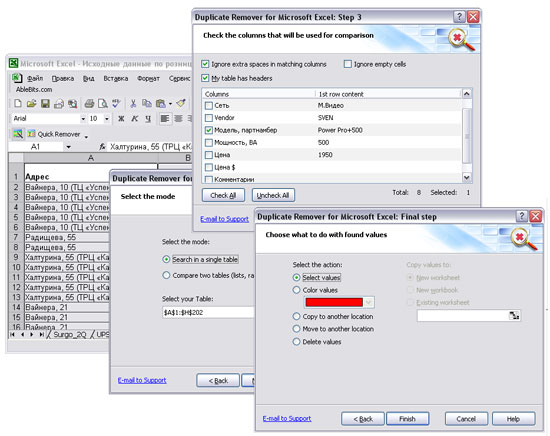550x436 pixels.
Task: Select the Color values radio option
Action: pos(296,290)
